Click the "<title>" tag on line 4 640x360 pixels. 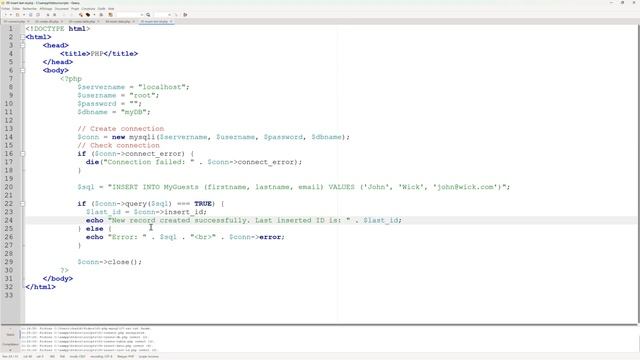[75, 54]
